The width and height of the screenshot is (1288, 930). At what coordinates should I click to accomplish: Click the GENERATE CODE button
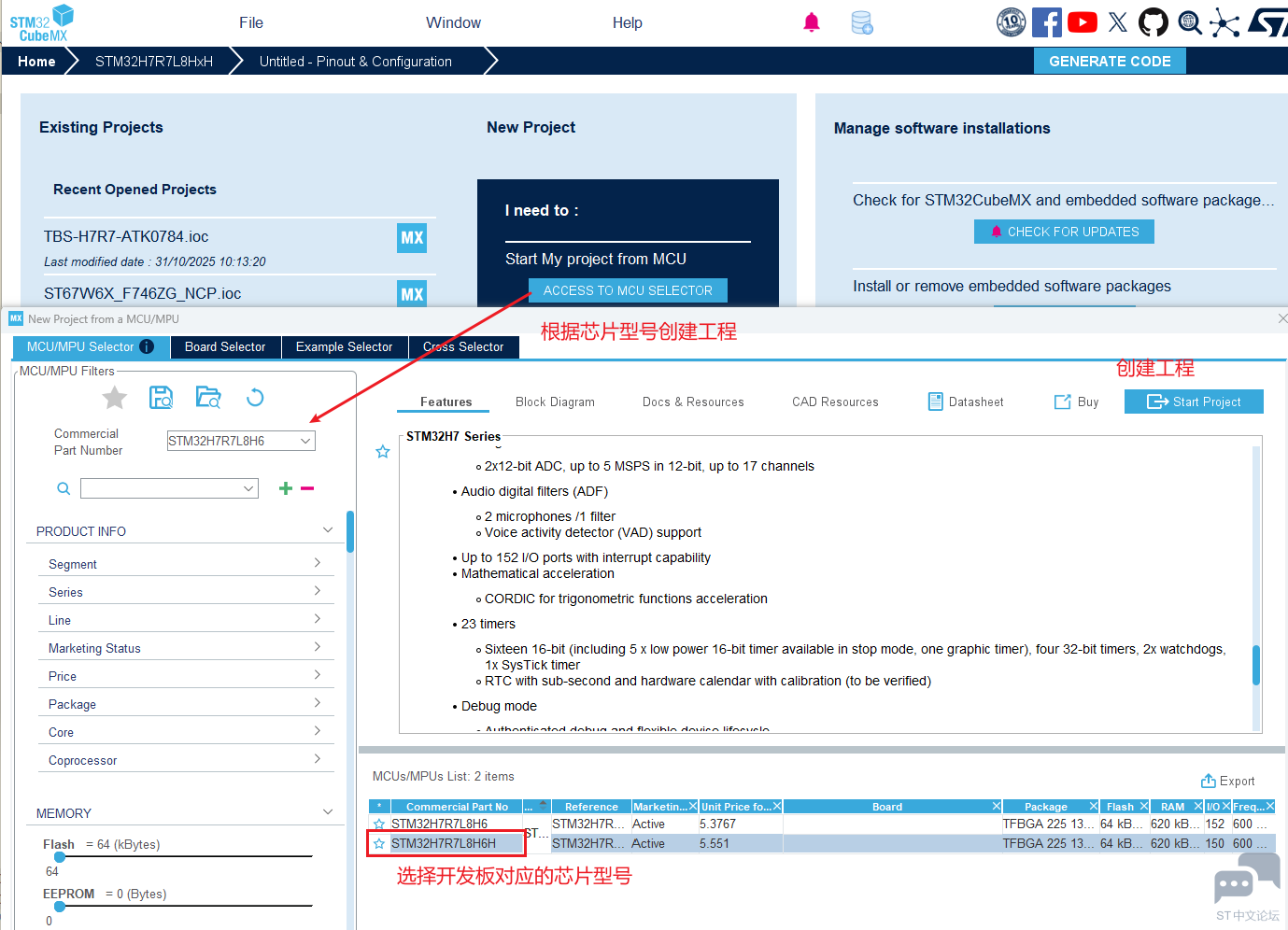1110,61
